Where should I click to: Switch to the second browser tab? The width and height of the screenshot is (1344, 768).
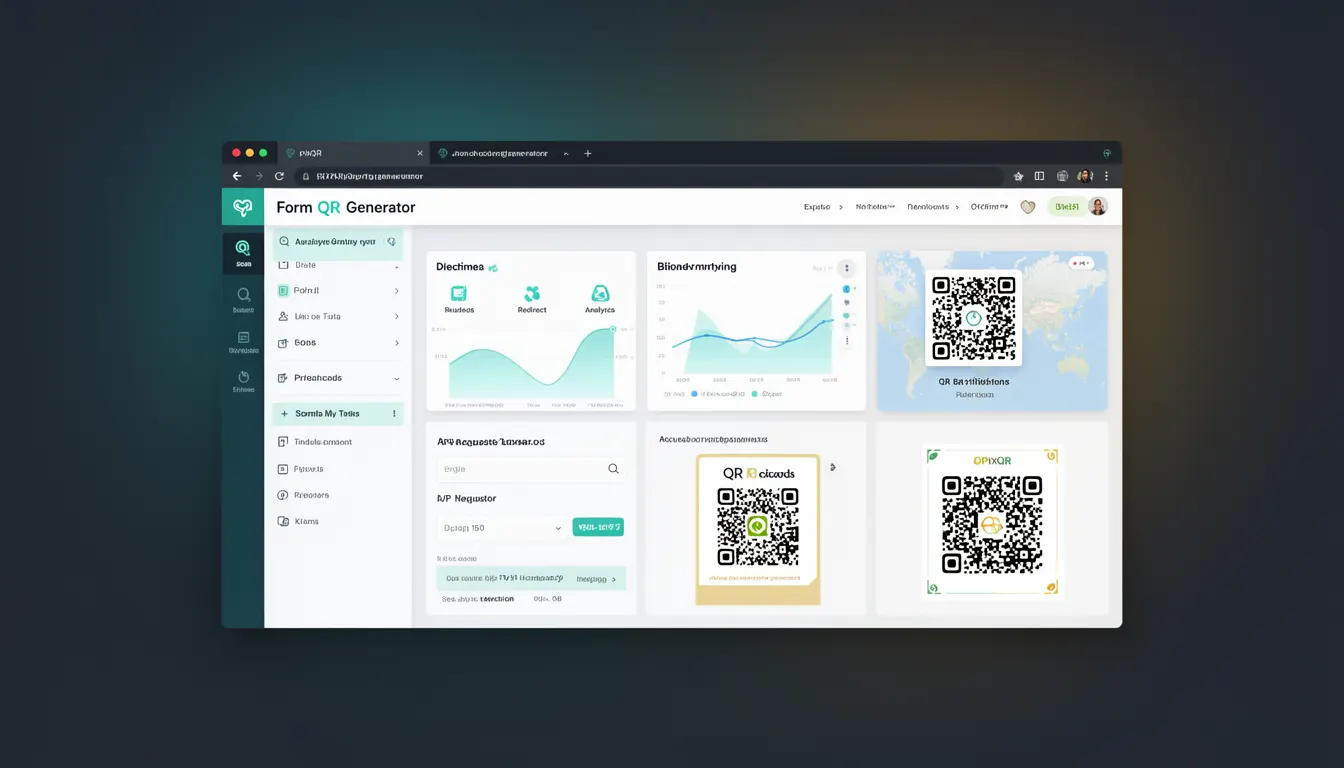(x=502, y=153)
